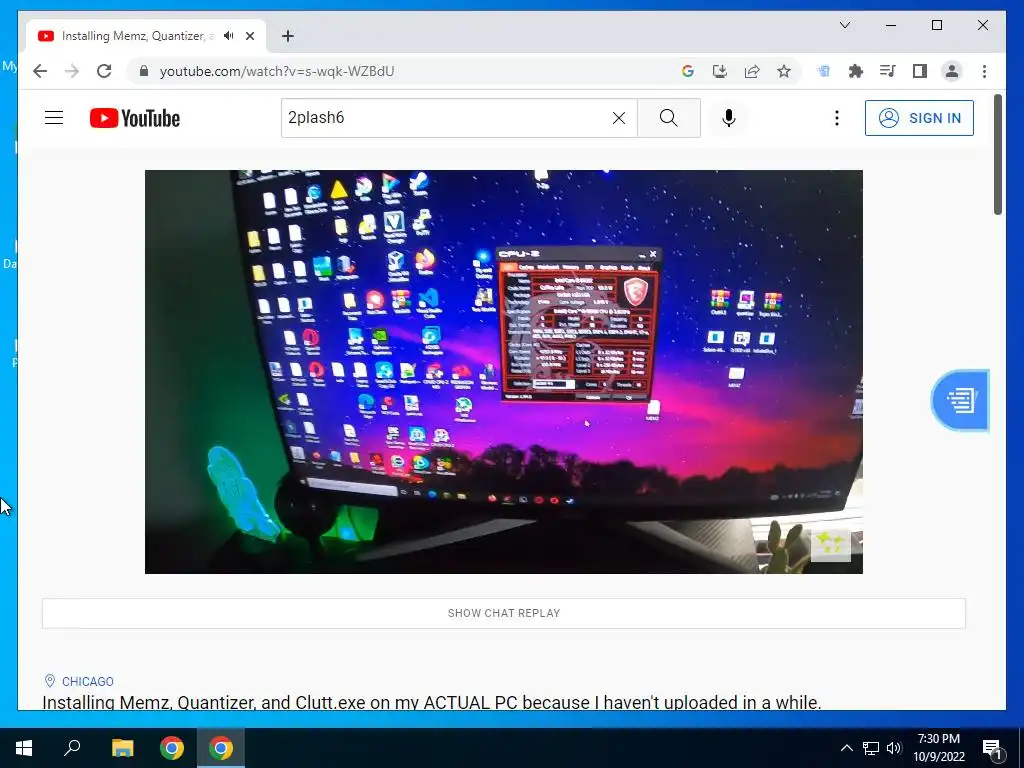Bookmark this tab with the star
Screen dimensions: 1024x768
tap(784, 71)
